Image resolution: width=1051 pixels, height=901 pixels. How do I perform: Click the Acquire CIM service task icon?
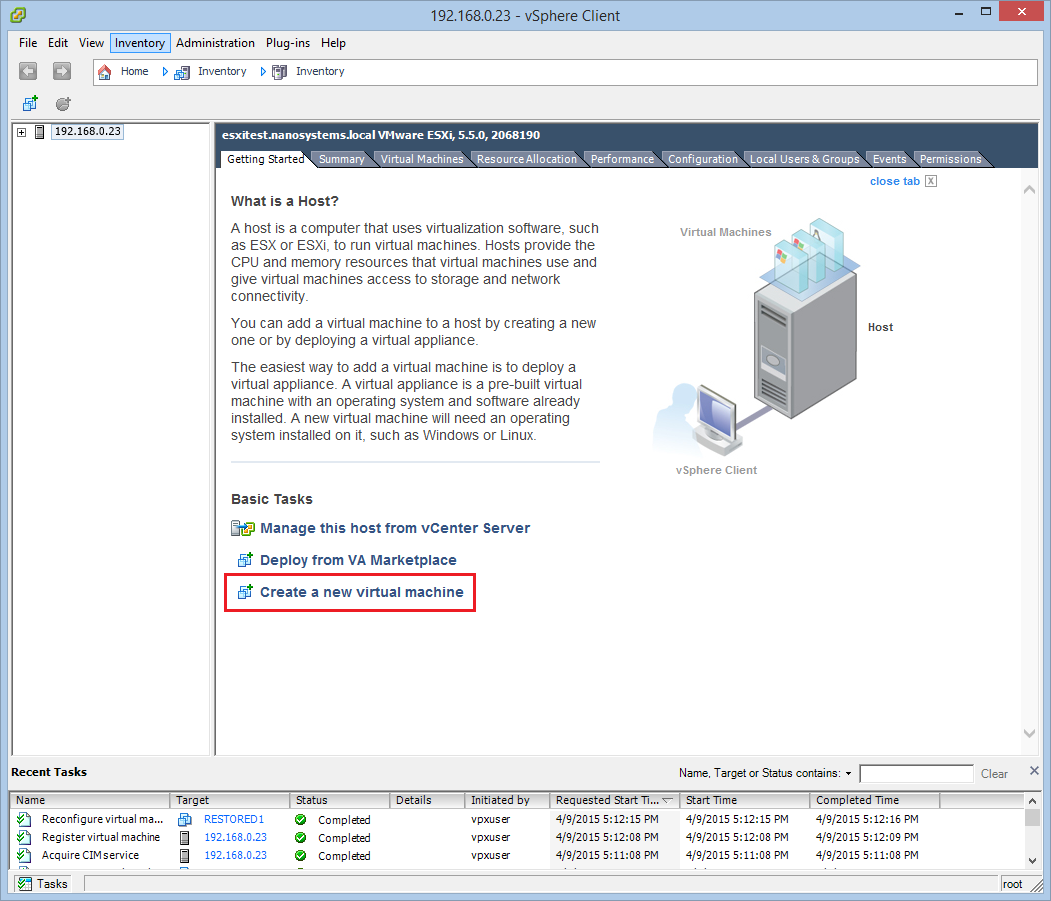click(24, 855)
